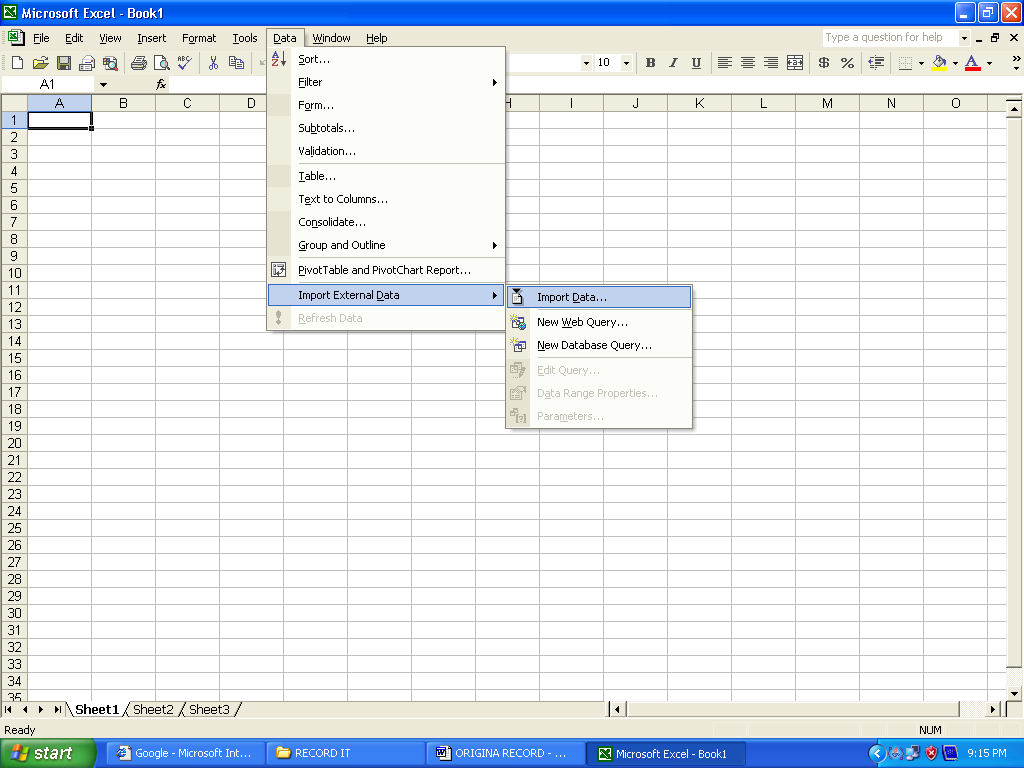Expand the Borders dropdown arrow
This screenshot has width=1024, height=768.
(x=921, y=63)
